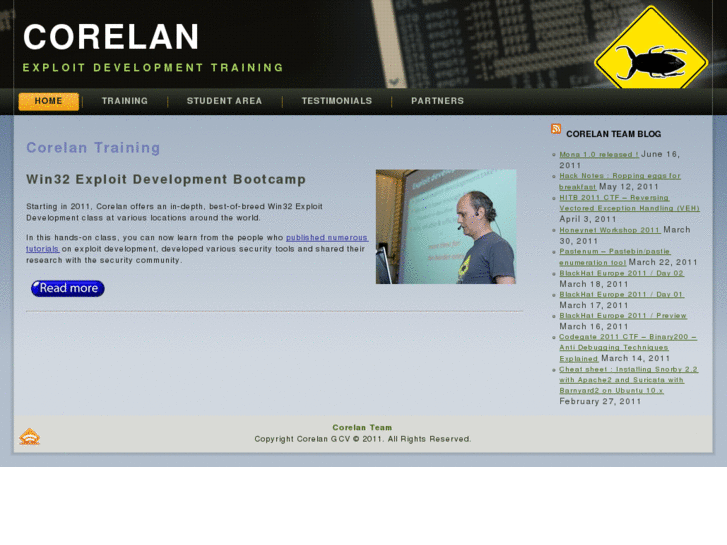727x545 pixels.
Task: Open the TESTIMONIALS menu item
Action: (x=337, y=101)
